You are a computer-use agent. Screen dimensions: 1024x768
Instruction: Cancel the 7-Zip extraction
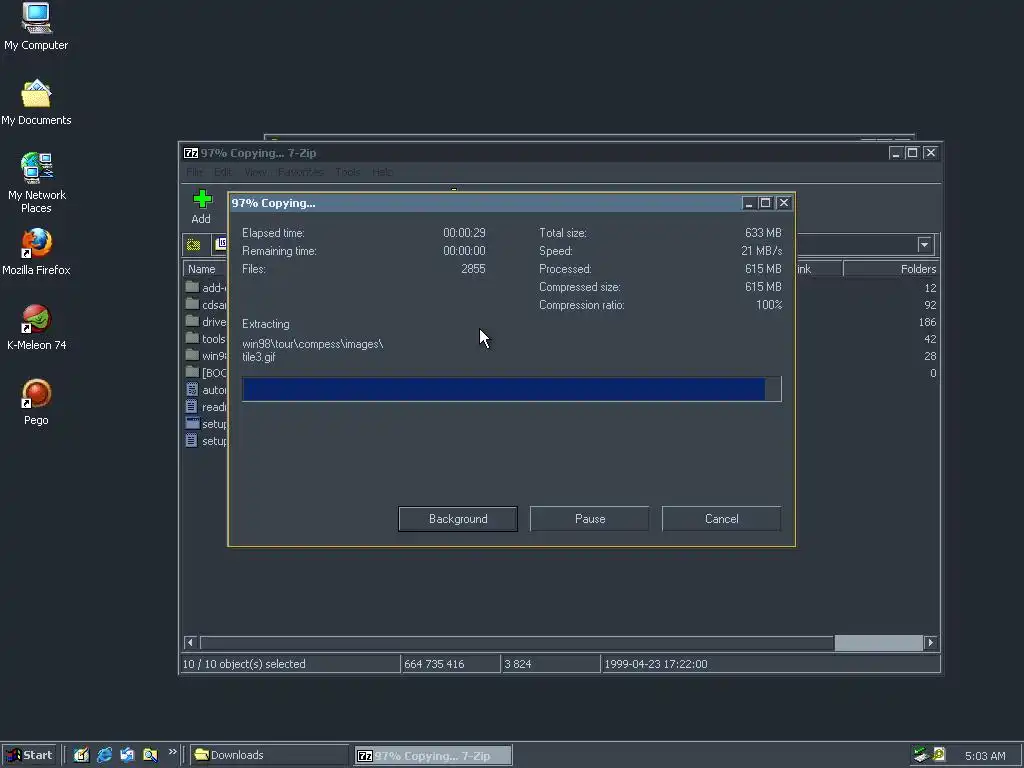[x=722, y=519]
